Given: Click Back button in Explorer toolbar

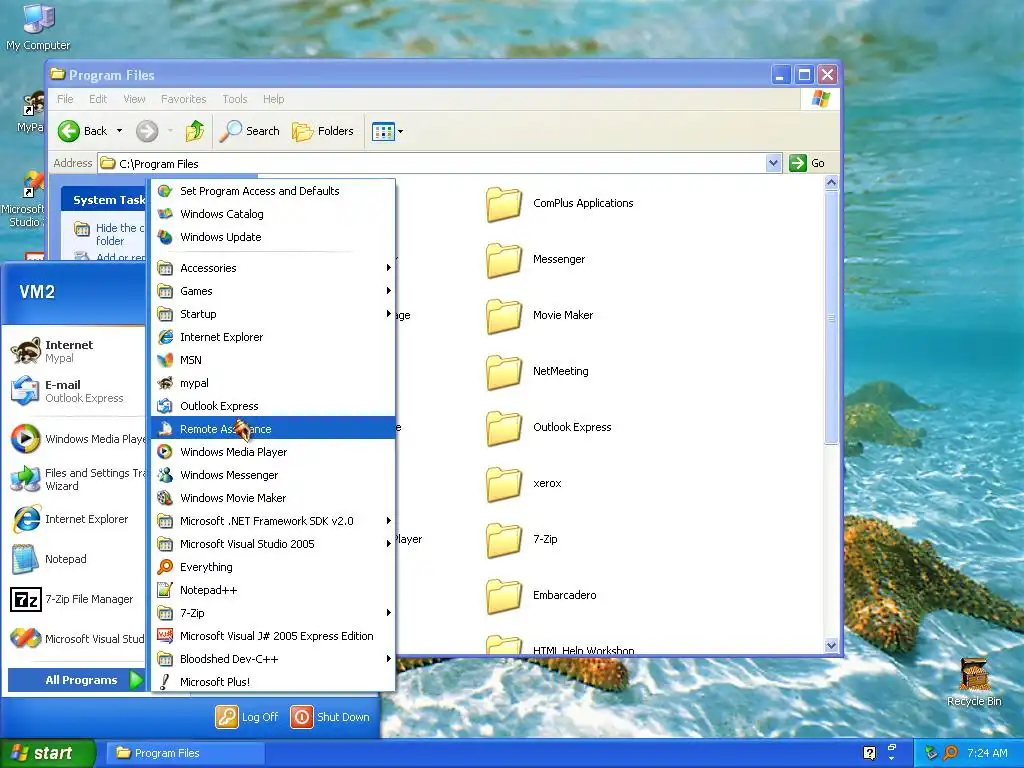Looking at the screenshot, I should click(x=82, y=131).
